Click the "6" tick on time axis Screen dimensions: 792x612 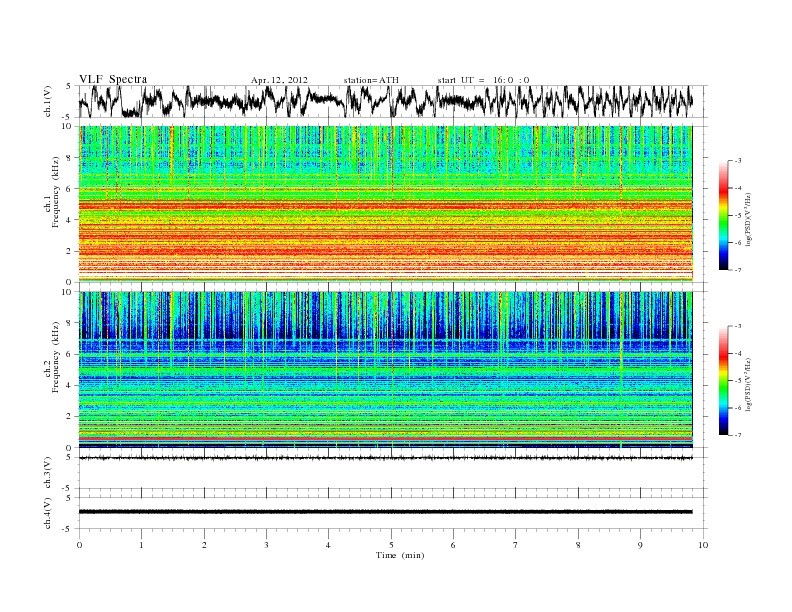coord(453,545)
